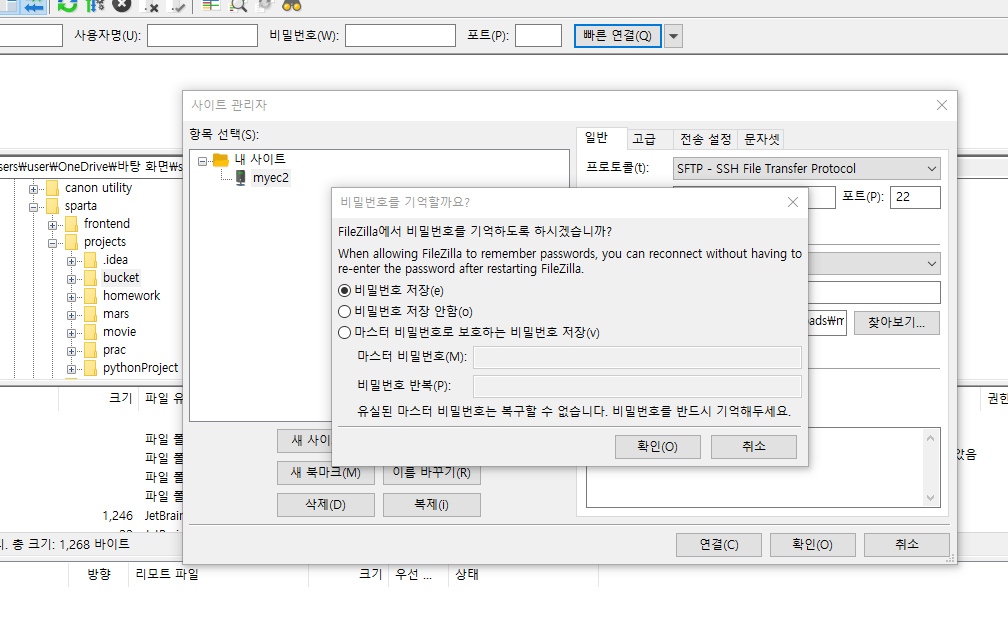Viewport: 1008px width, 617px height.
Task: Open the dropdown arrow beside 빠른 연결
Action: pos(673,36)
